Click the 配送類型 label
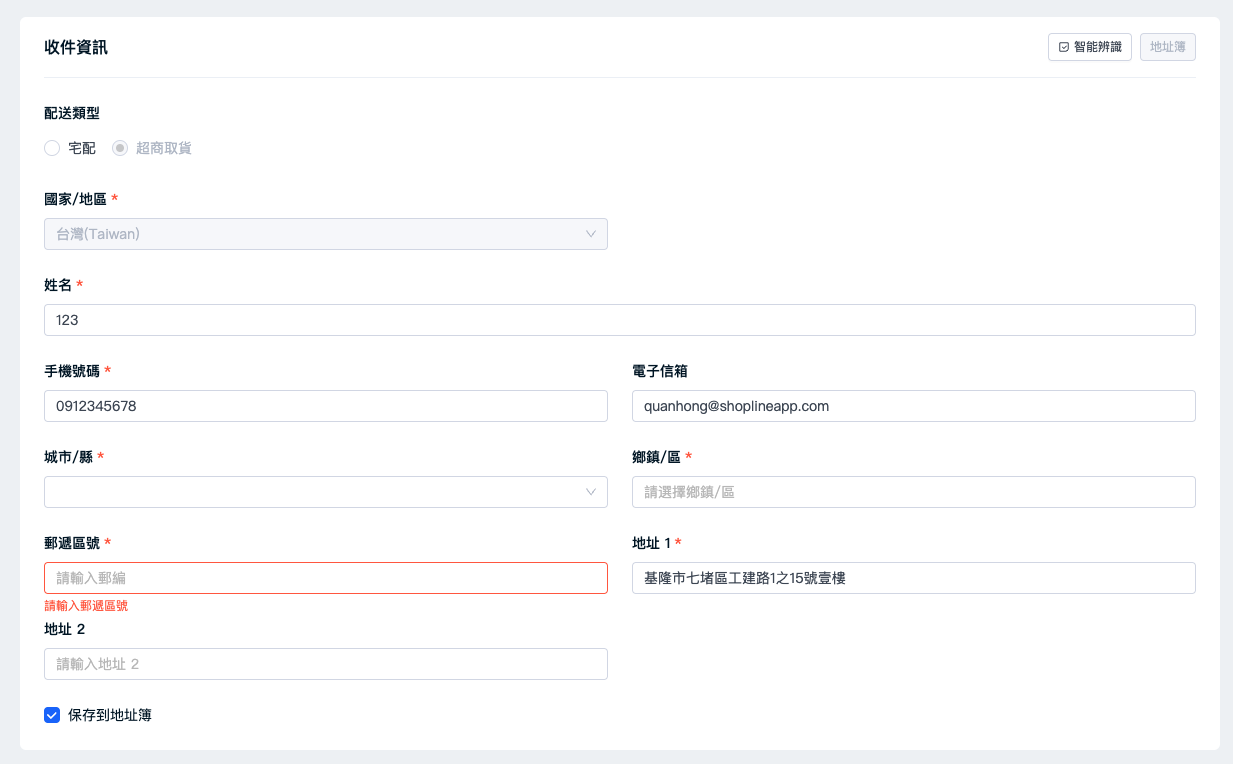 point(72,114)
